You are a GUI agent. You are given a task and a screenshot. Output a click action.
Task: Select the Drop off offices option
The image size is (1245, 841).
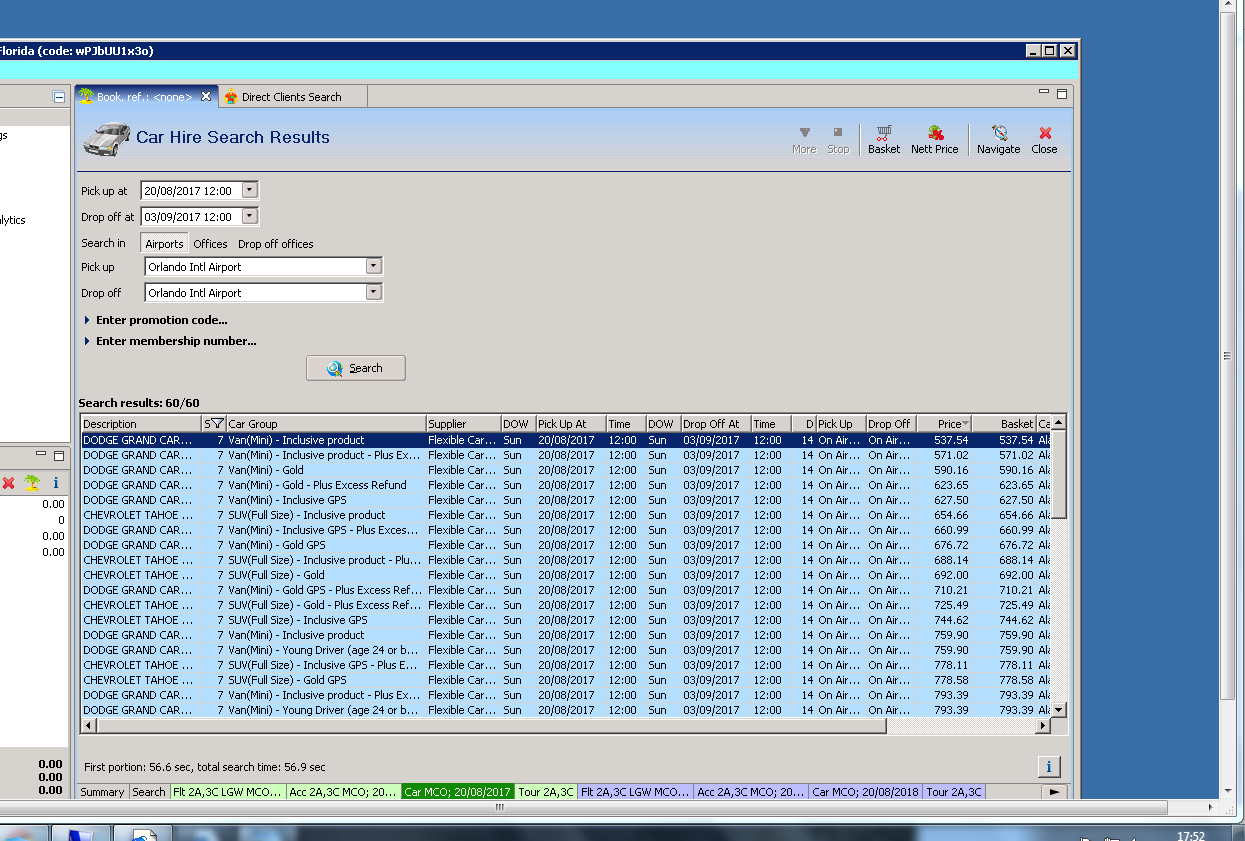click(x=275, y=244)
